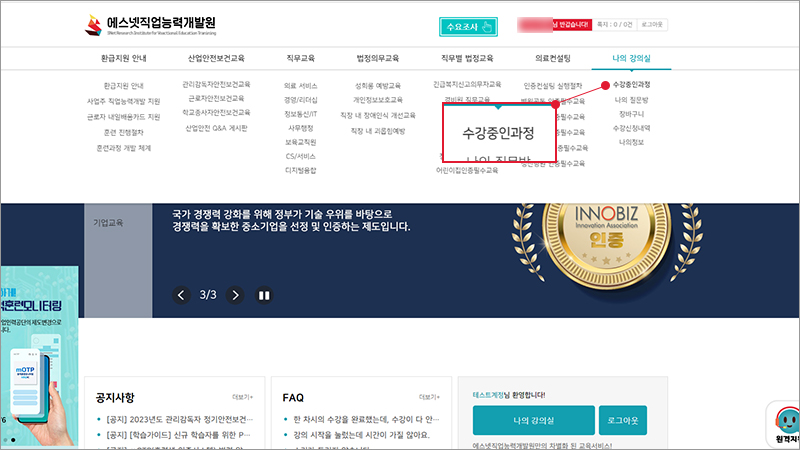Open the 산업안전보건교육 main menu
The width and height of the screenshot is (800, 450).
[x=216, y=58]
